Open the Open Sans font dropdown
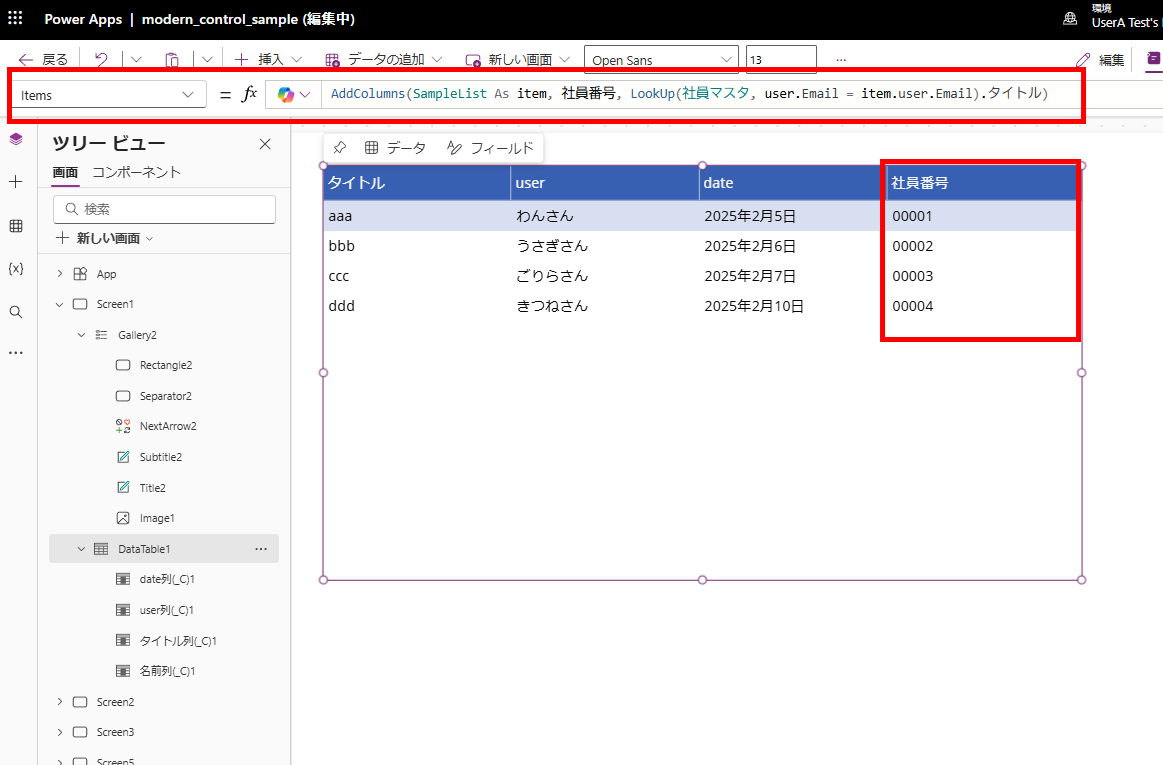This screenshot has height=765, width=1163. [x=660, y=59]
